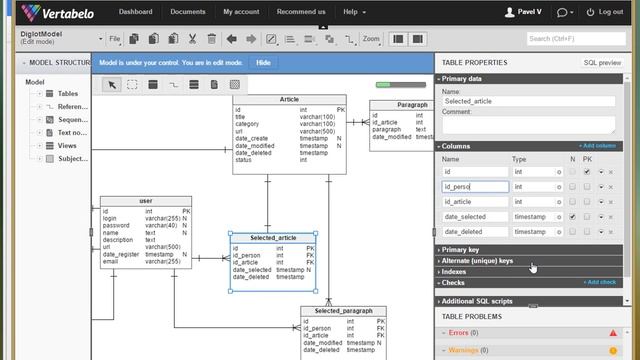640x360 pixels.
Task: Click the delete trash can icon
Action: pyautogui.click(x=211, y=39)
